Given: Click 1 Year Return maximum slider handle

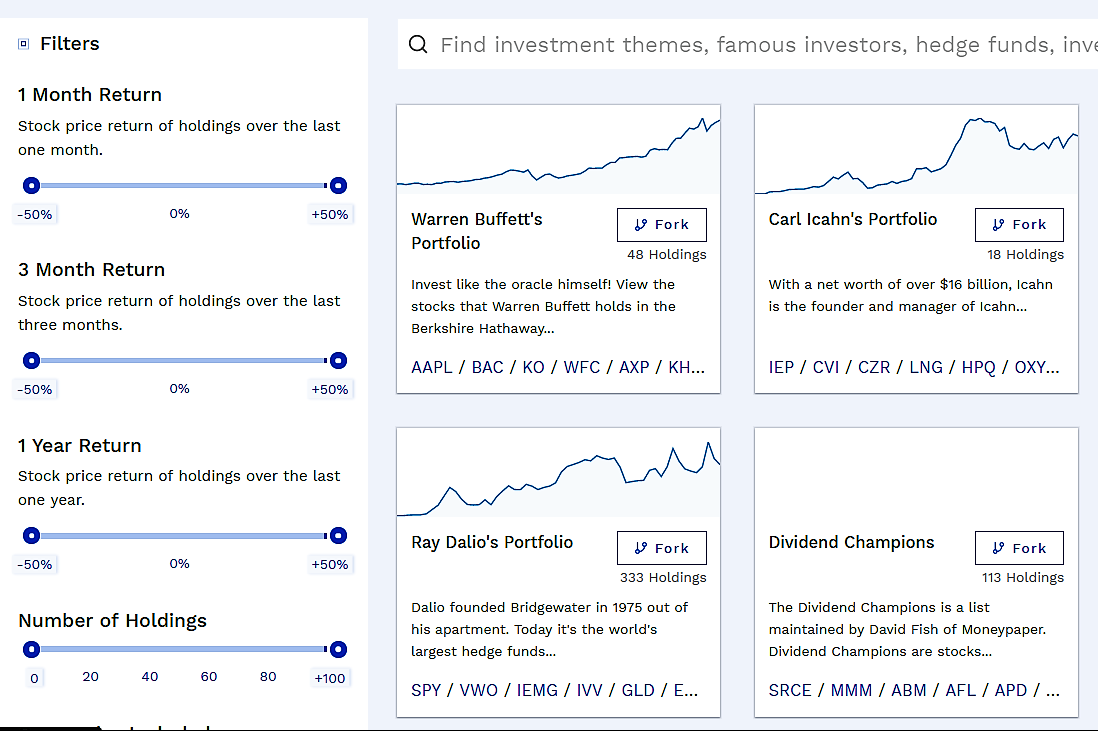Looking at the screenshot, I should 338,536.
